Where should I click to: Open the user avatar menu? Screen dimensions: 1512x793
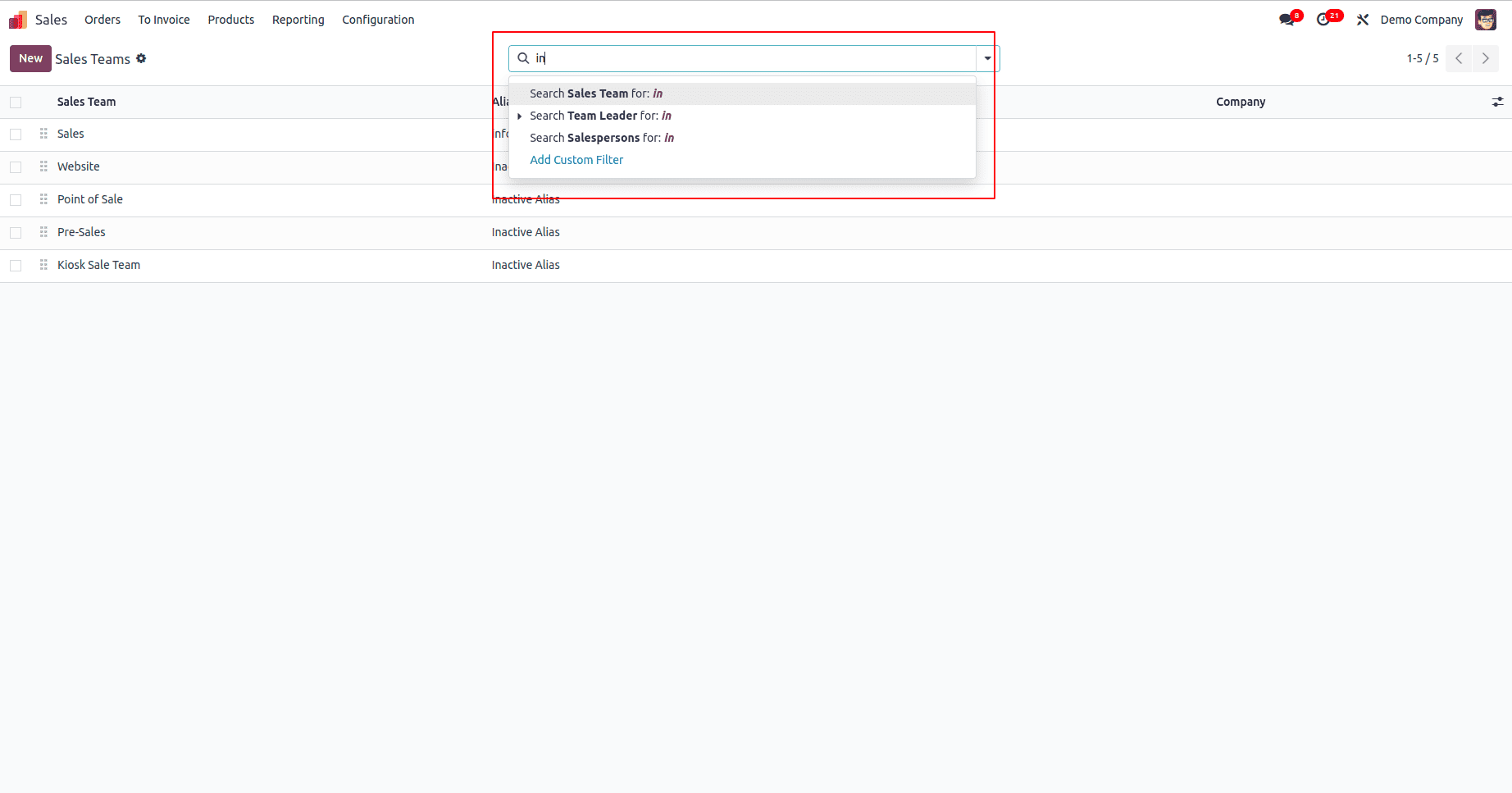coord(1486,20)
